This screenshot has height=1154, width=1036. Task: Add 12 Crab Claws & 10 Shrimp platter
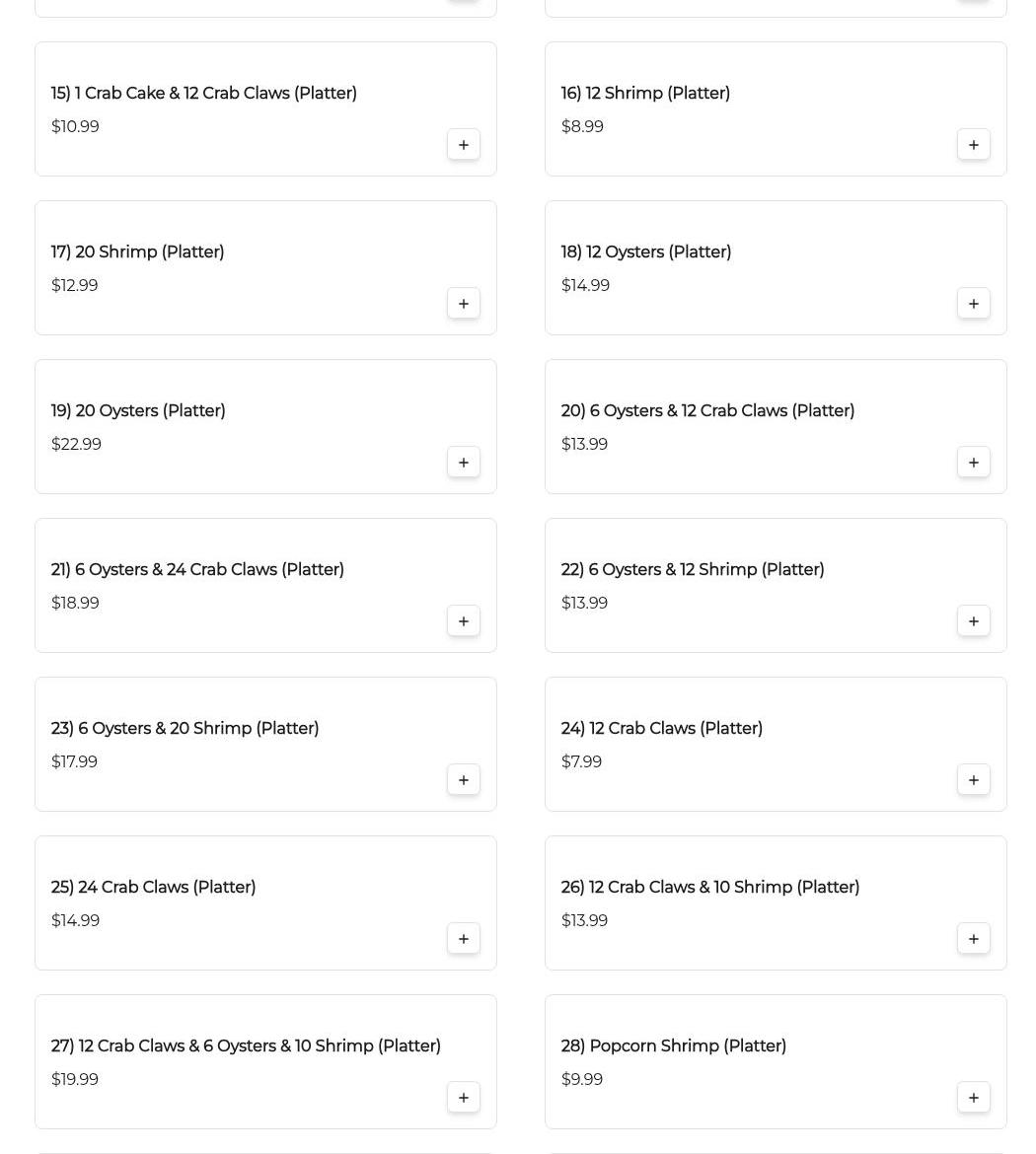(973, 939)
